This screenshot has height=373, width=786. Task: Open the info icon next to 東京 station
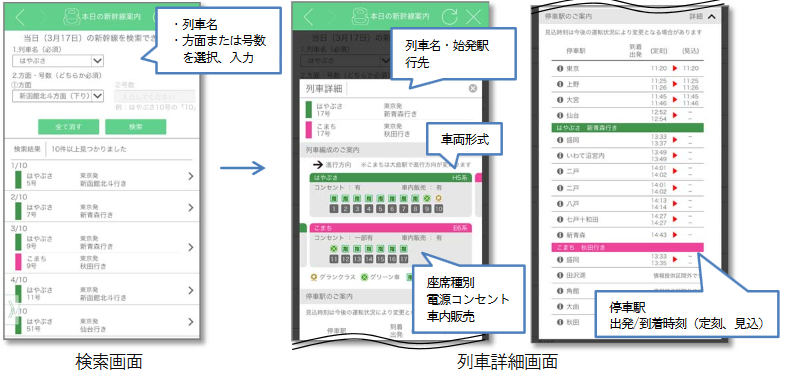[x=560, y=68]
